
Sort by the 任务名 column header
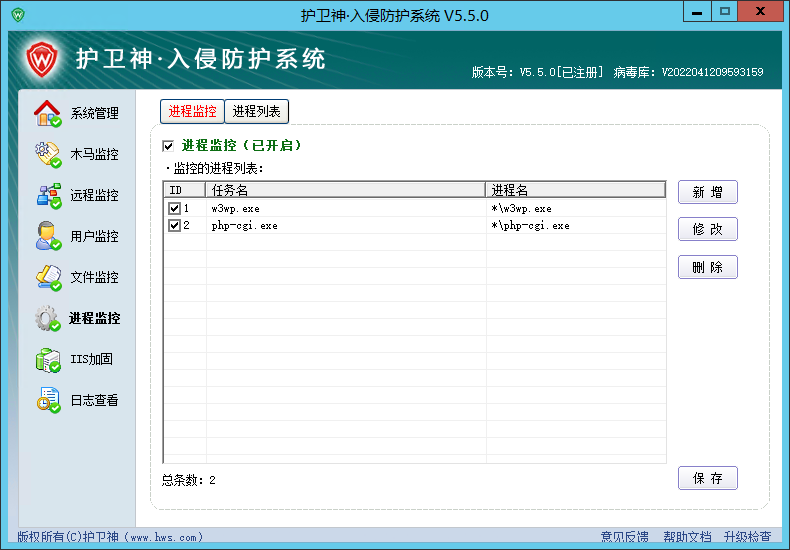(346, 190)
